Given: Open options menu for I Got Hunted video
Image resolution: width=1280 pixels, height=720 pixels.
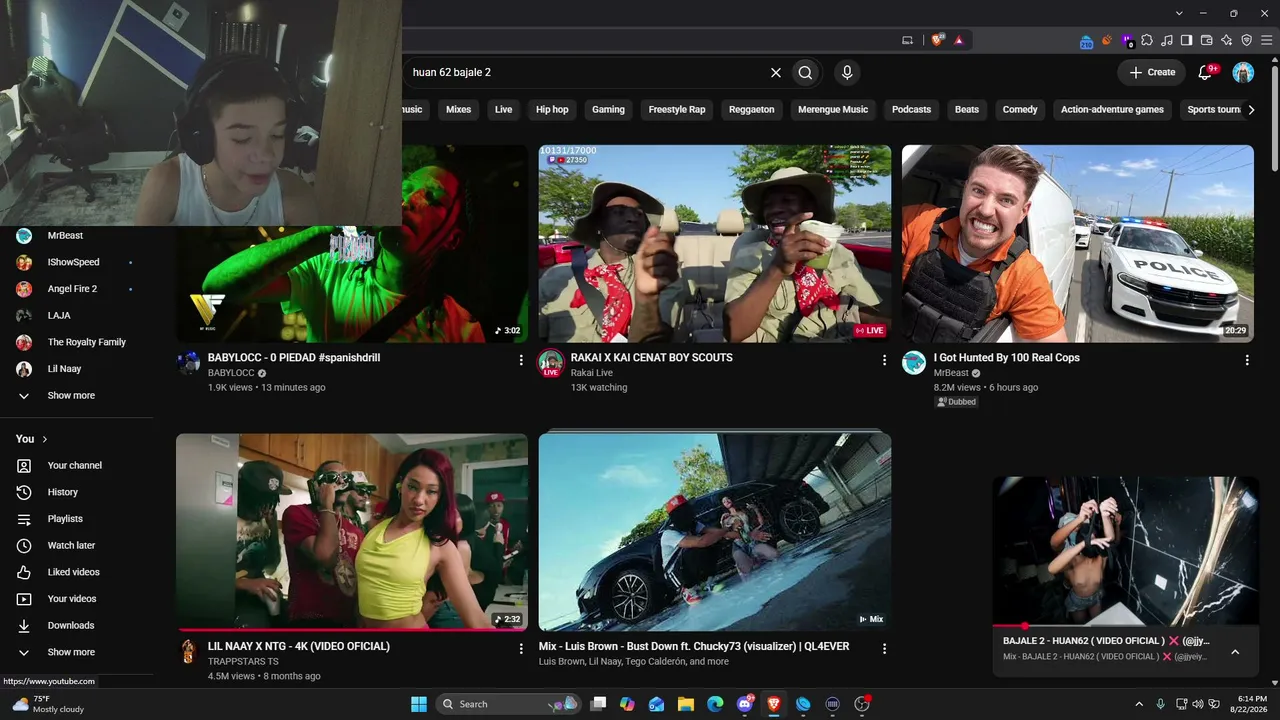Looking at the screenshot, I should tap(1247, 360).
